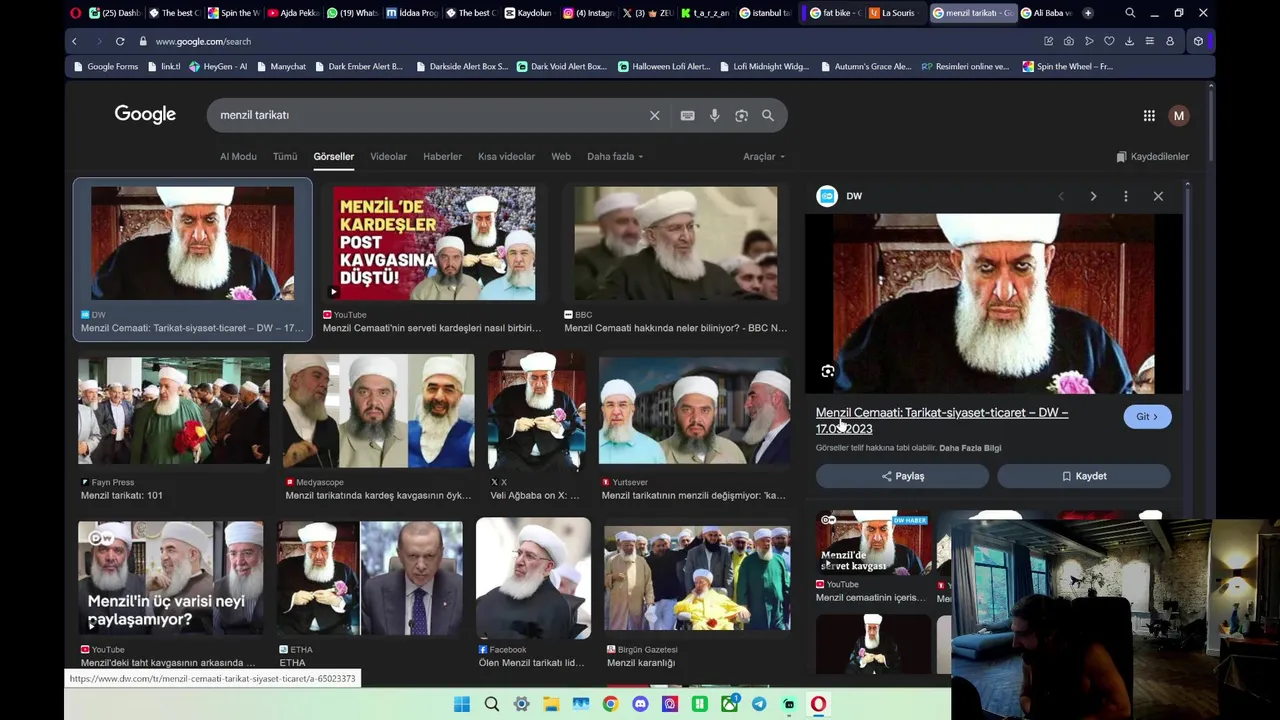
Task: Click the 'Daha Fazla Bilgi' link
Action: pyautogui.click(x=970, y=448)
